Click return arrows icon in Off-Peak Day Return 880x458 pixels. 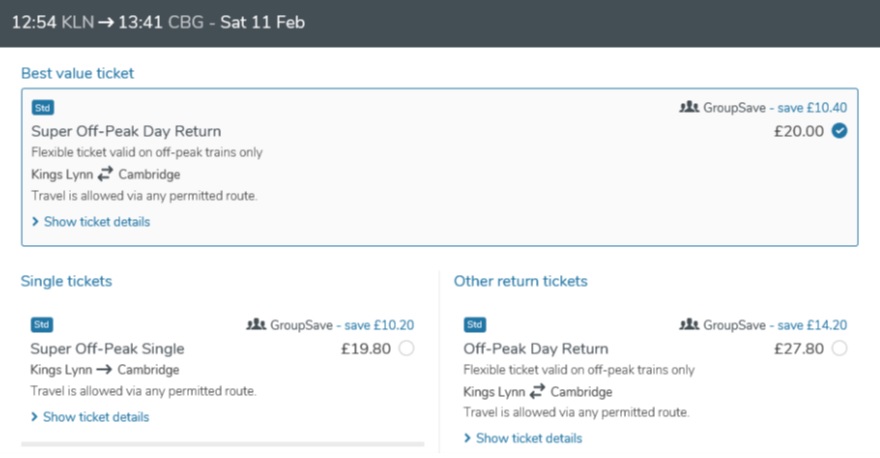click(x=538, y=391)
